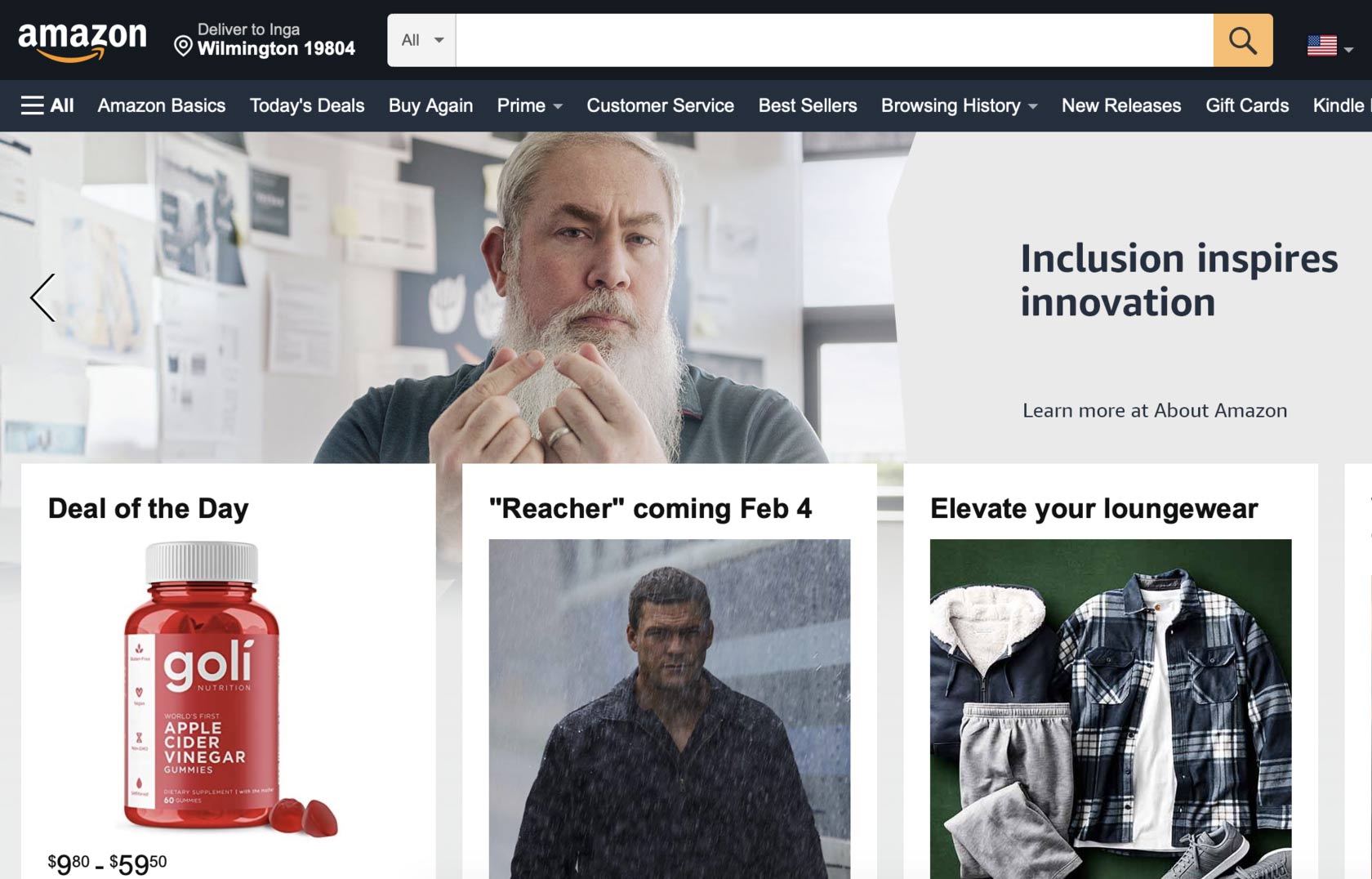Click the Reacher show promo image
The image size is (1372, 879).
coord(669,708)
